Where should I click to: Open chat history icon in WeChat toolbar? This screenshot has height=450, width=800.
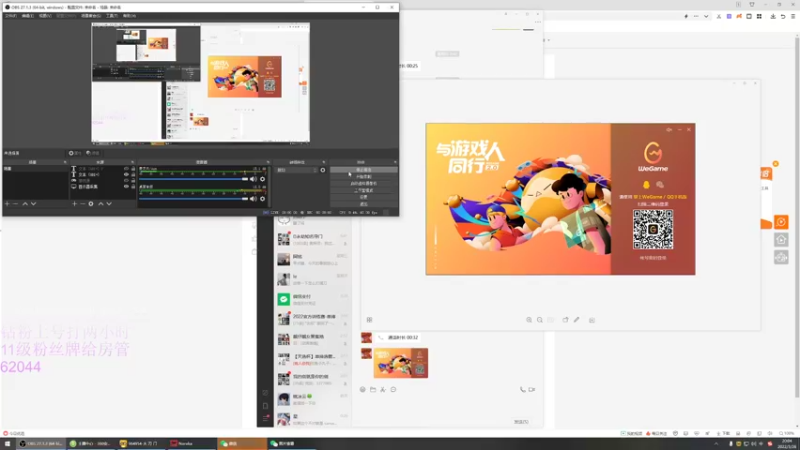(393, 389)
